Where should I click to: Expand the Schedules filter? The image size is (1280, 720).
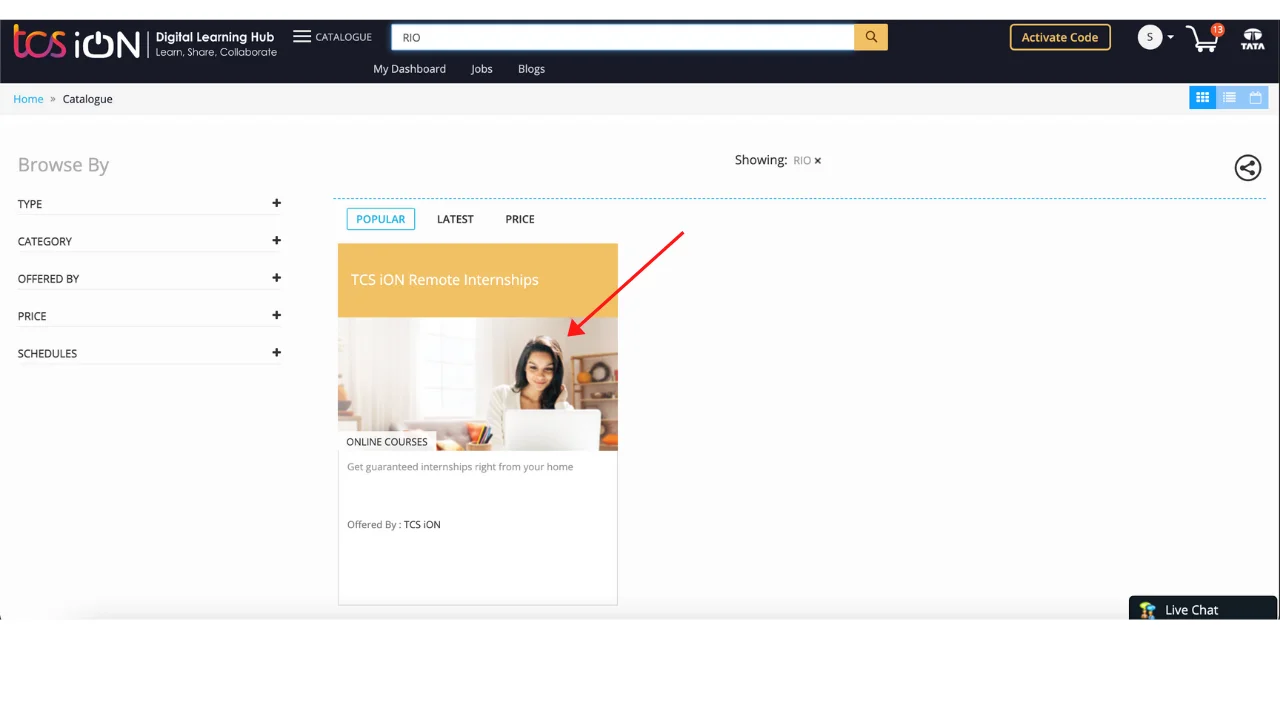pyautogui.click(x=276, y=353)
